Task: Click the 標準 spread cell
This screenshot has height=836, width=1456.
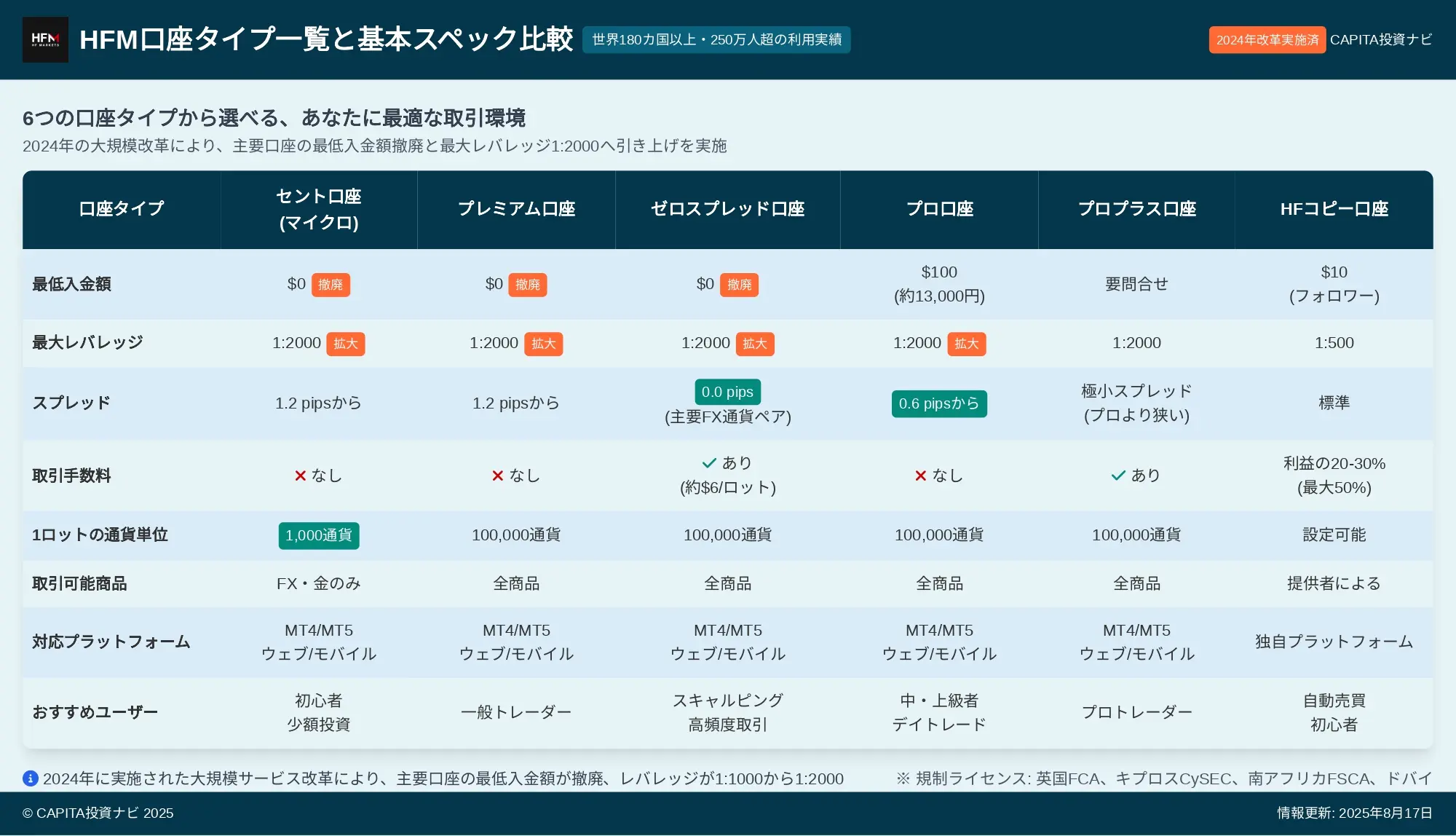Action: (x=1334, y=403)
